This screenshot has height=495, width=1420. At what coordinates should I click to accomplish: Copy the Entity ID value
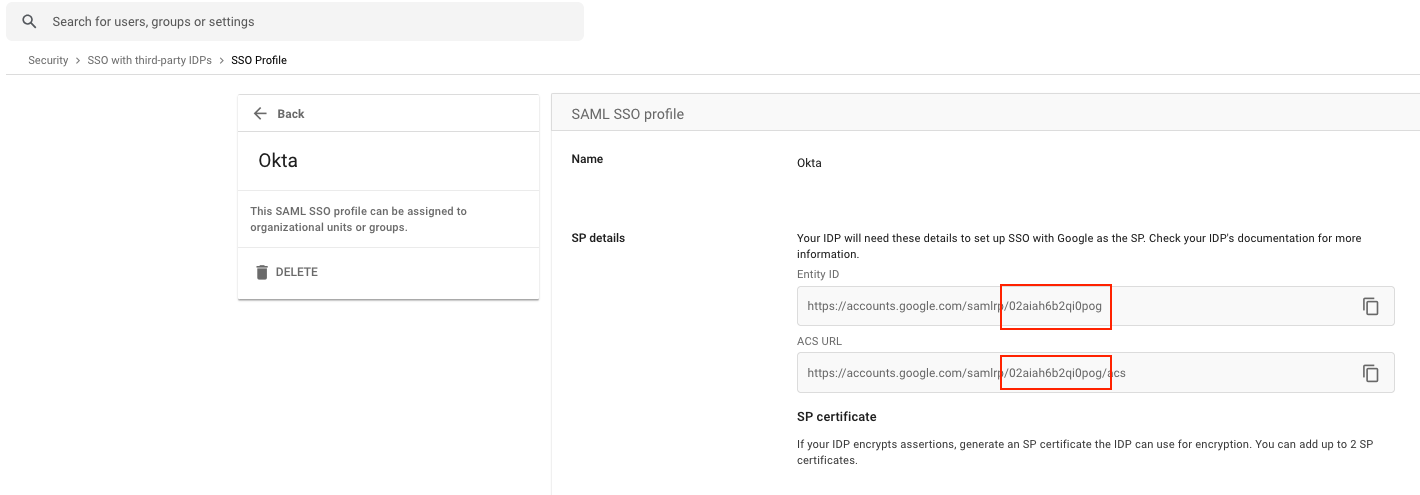point(1371,306)
